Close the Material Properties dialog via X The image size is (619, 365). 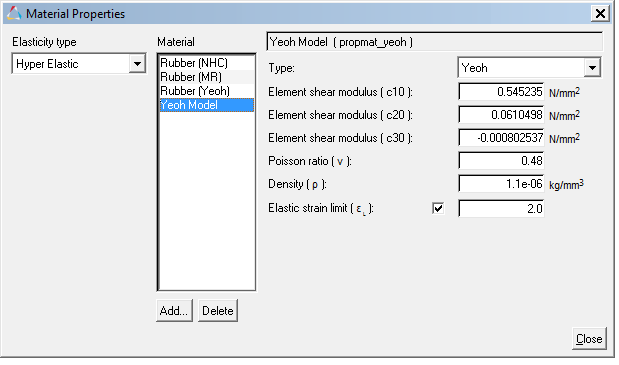tap(600, 14)
